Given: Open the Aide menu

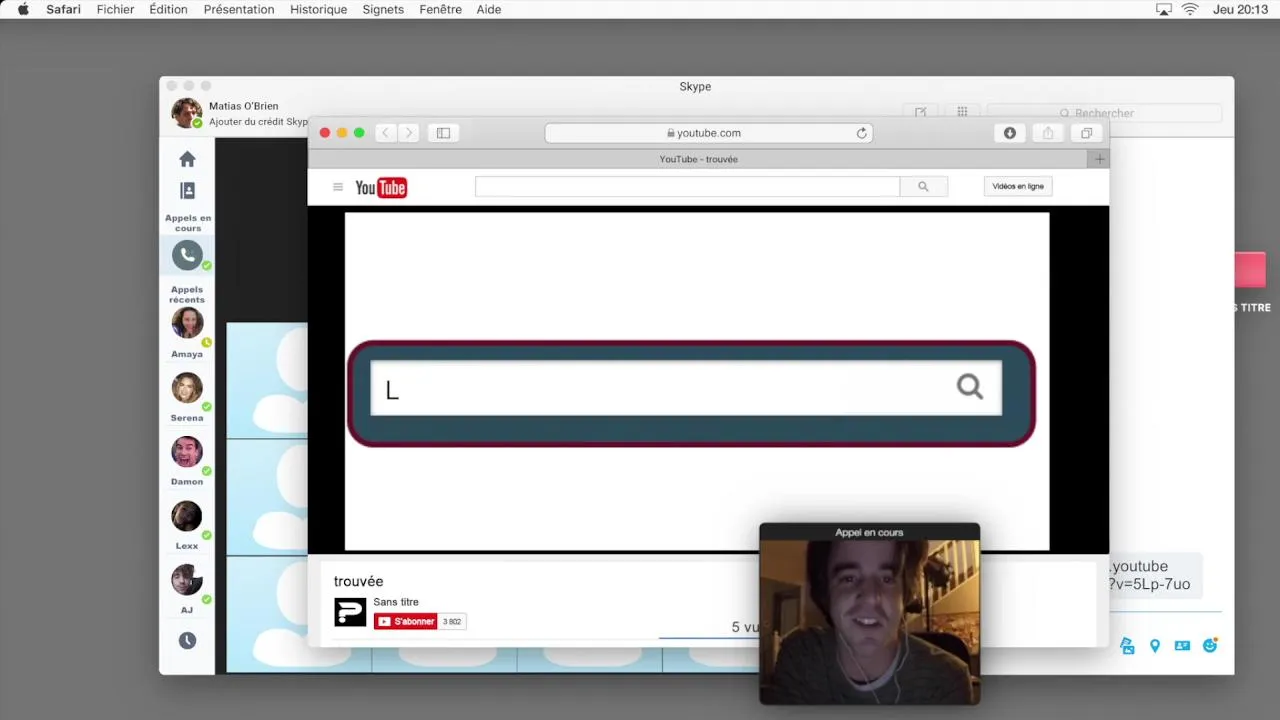Looking at the screenshot, I should pyautogui.click(x=489, y=9).
